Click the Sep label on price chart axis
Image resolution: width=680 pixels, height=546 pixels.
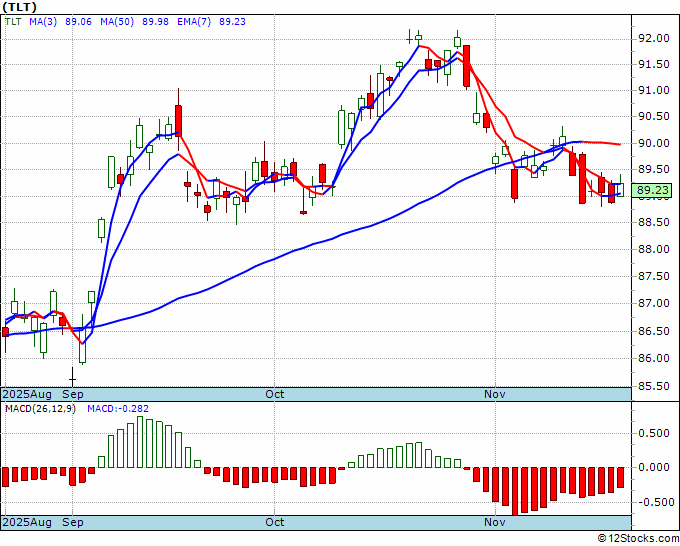tap(73, 394)
